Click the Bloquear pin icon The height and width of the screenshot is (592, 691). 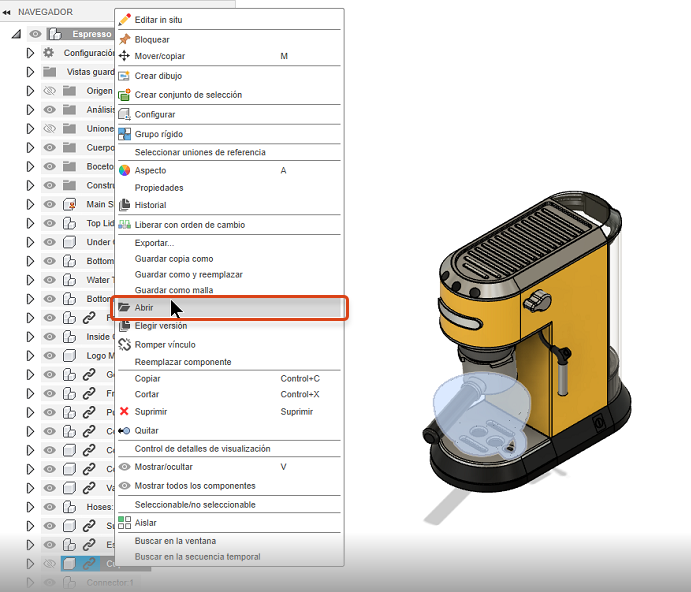(x=125, y=39)
